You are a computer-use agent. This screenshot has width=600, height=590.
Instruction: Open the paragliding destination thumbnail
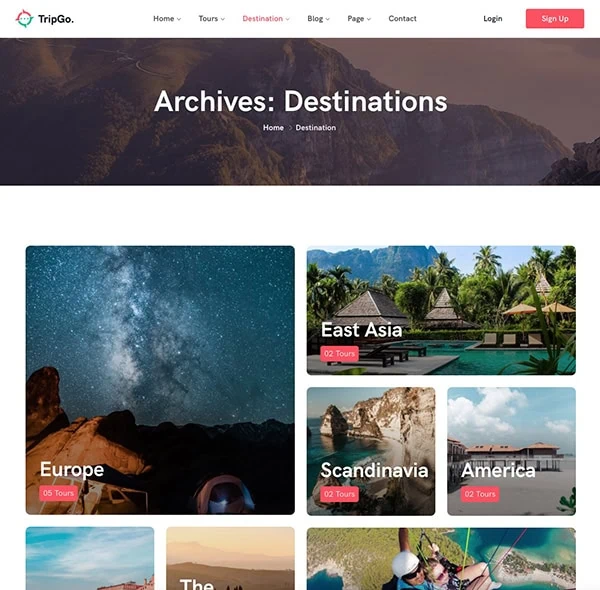[x=441, y=559]
